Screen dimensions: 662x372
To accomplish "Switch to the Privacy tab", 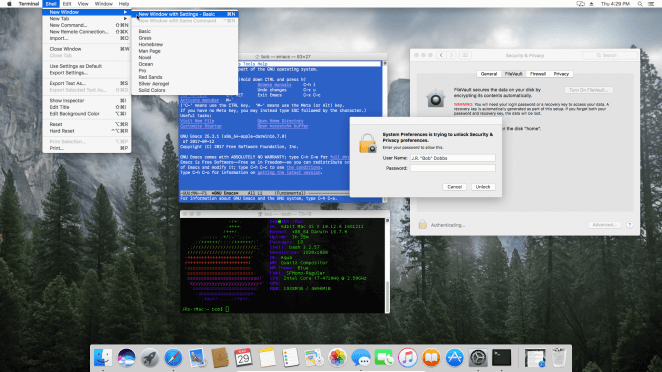I will click(x=561, y=74).
